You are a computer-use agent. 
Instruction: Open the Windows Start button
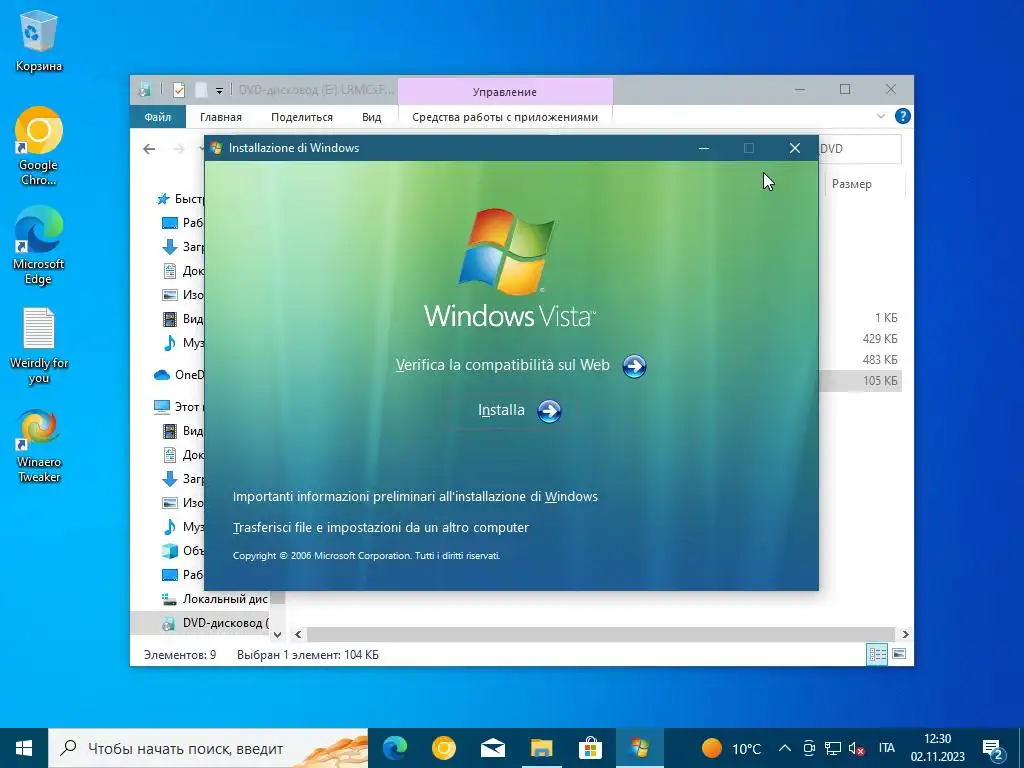click(24, 748)
